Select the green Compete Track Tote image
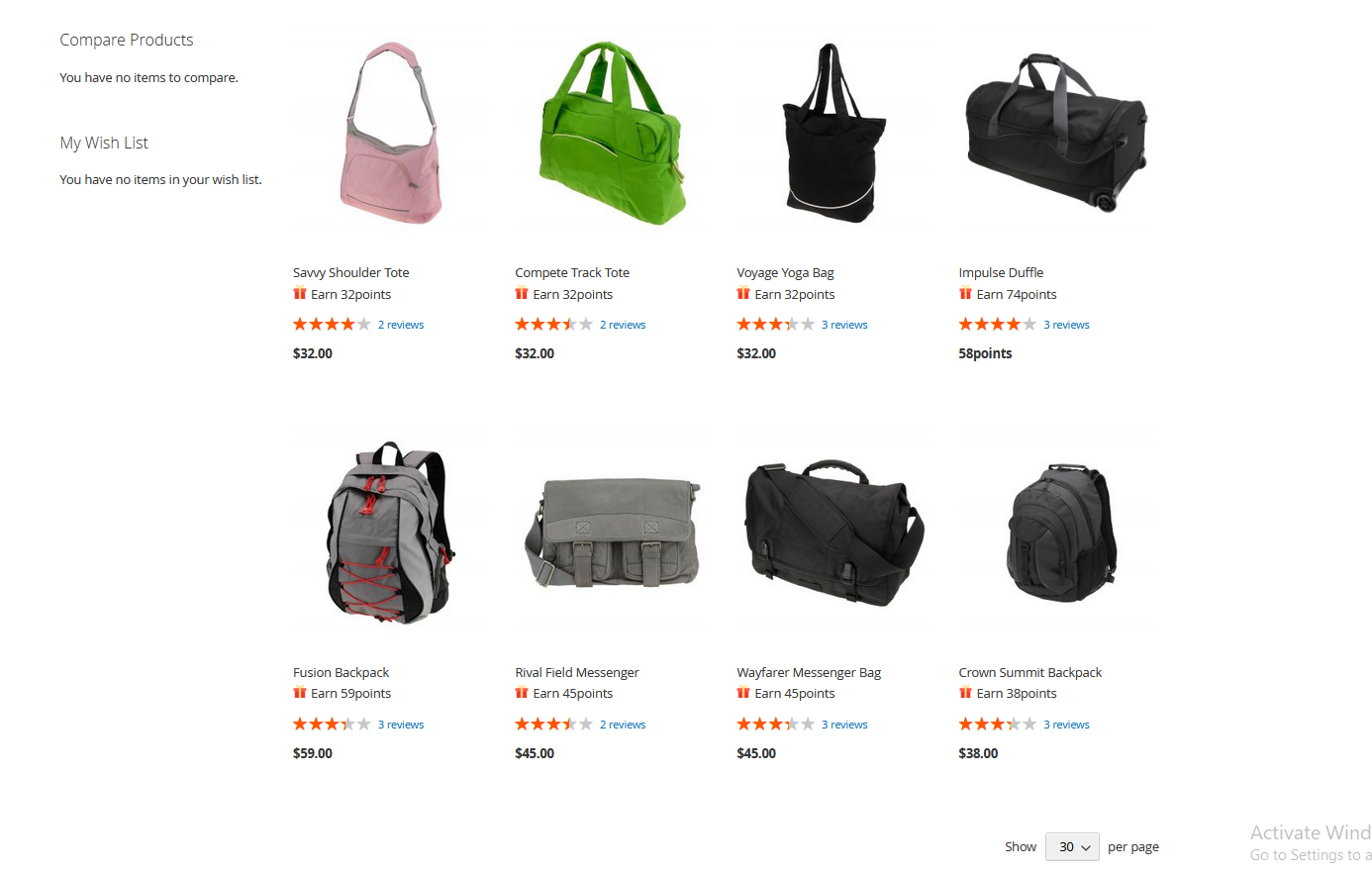This screenshot has height=874, width=1372. tap(614, 134)
